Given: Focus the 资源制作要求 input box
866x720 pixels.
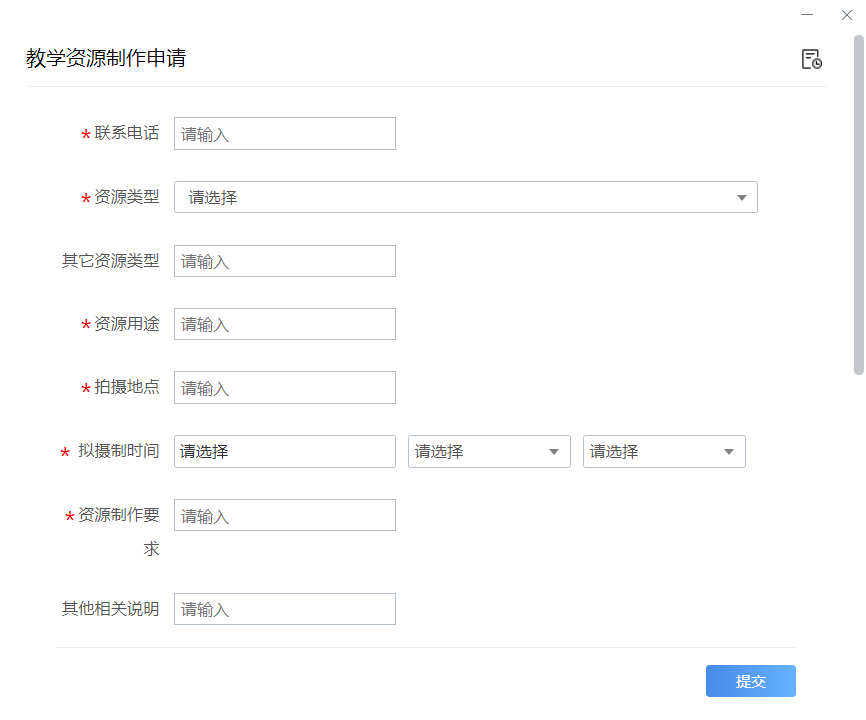Looking at the screenshot, I should 285,516.
